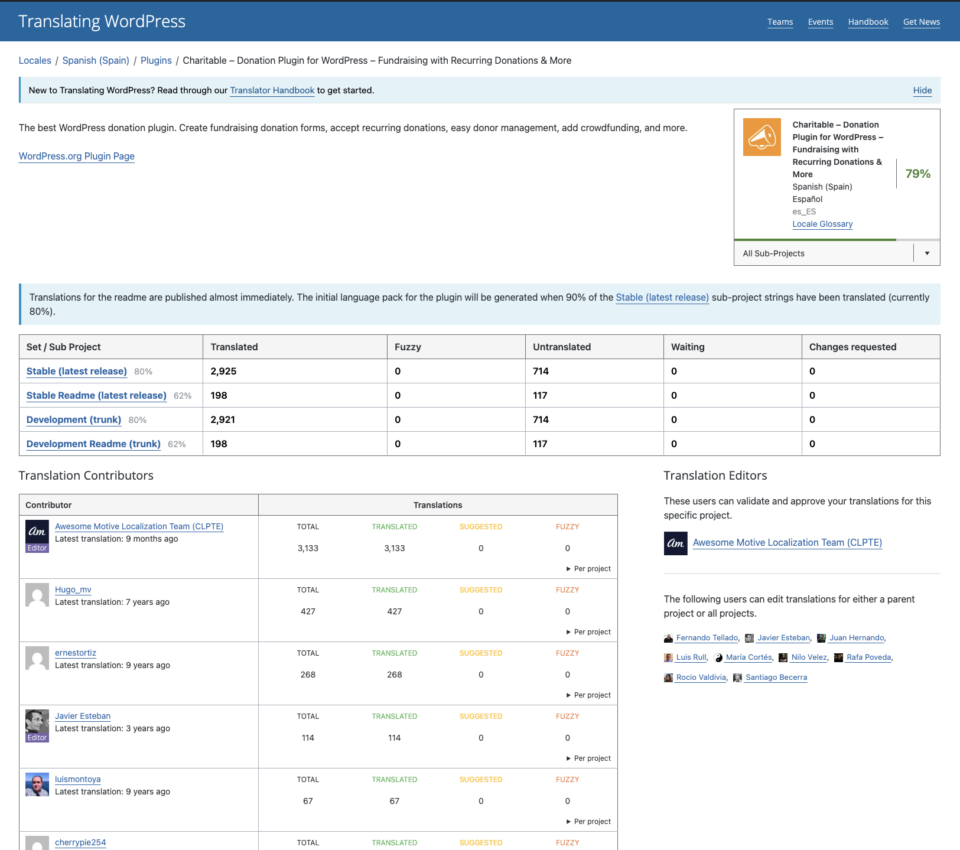This screenshot has width=960, height=850.
Task: Click Nilo Velez's small avatar
Action: tap(783, 658)
